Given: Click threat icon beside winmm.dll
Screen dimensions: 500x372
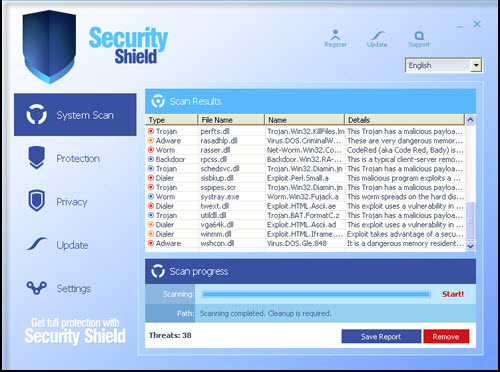Looking at the screenshot, I should [x=151, y=234].
